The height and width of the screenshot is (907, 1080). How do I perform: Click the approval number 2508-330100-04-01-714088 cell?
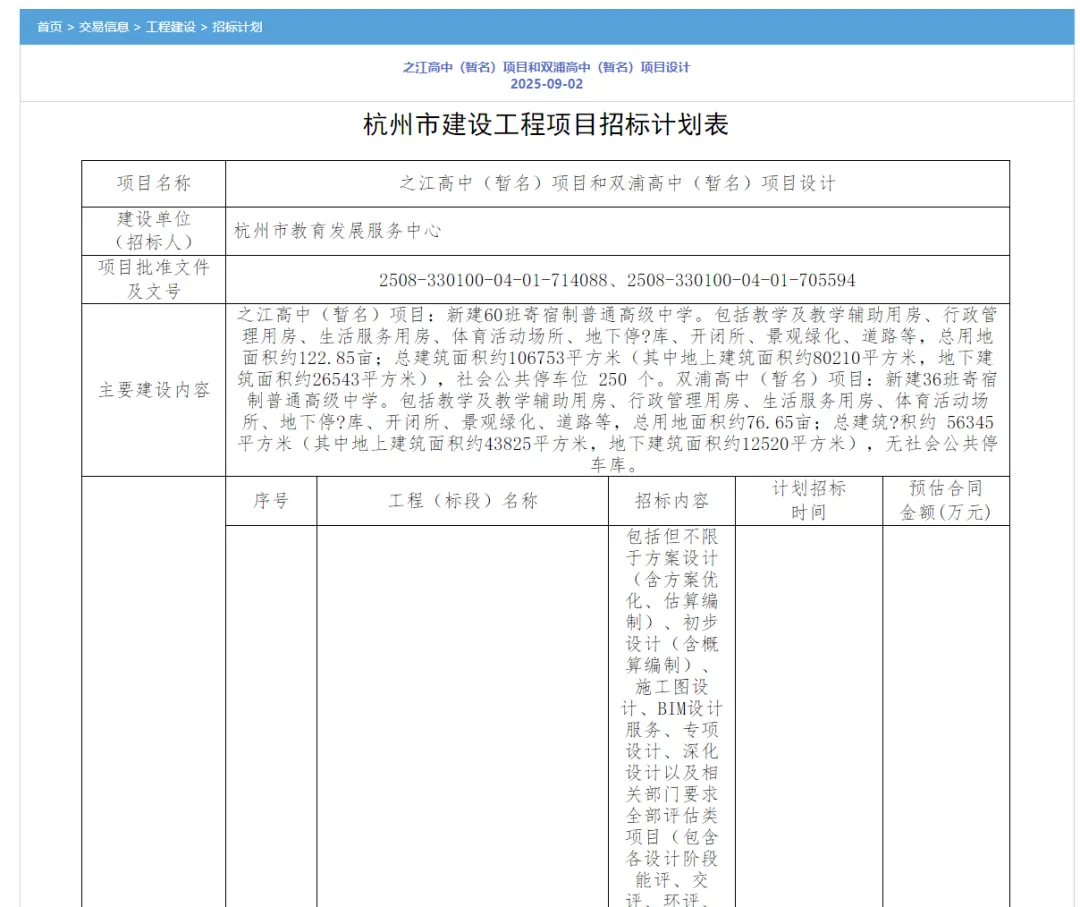point(617,280)
